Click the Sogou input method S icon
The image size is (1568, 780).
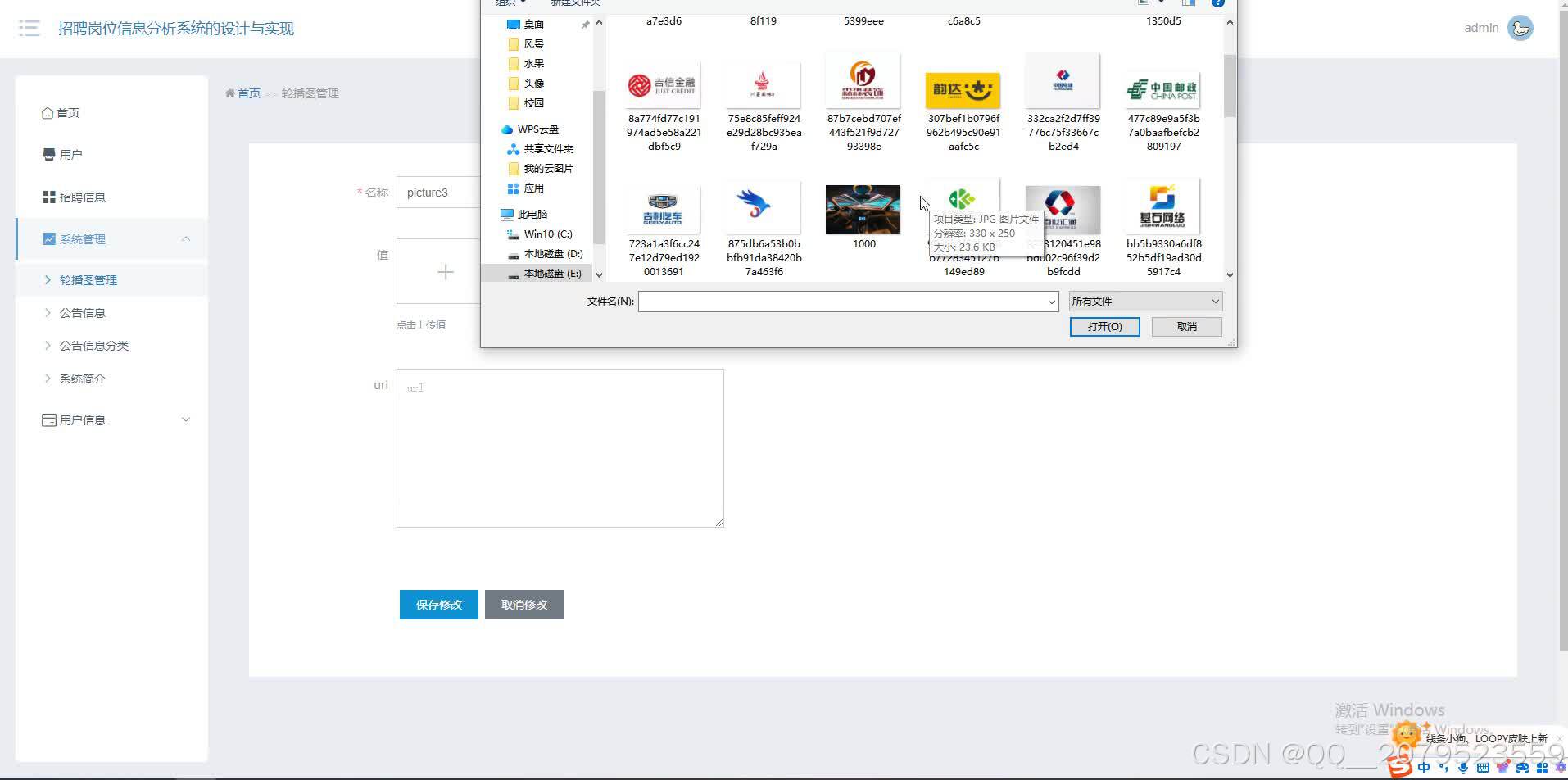[1400, 767]
